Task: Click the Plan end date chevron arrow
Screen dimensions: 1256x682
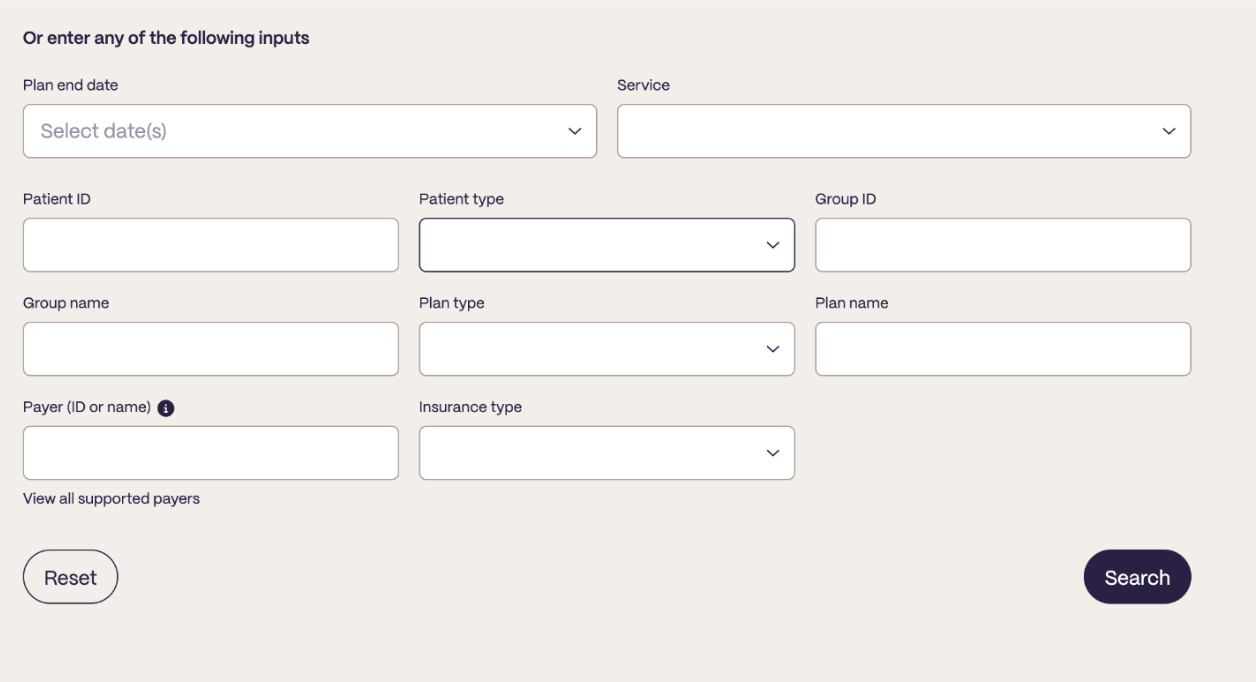Action: pyautogui.click(x=574, y=131)
